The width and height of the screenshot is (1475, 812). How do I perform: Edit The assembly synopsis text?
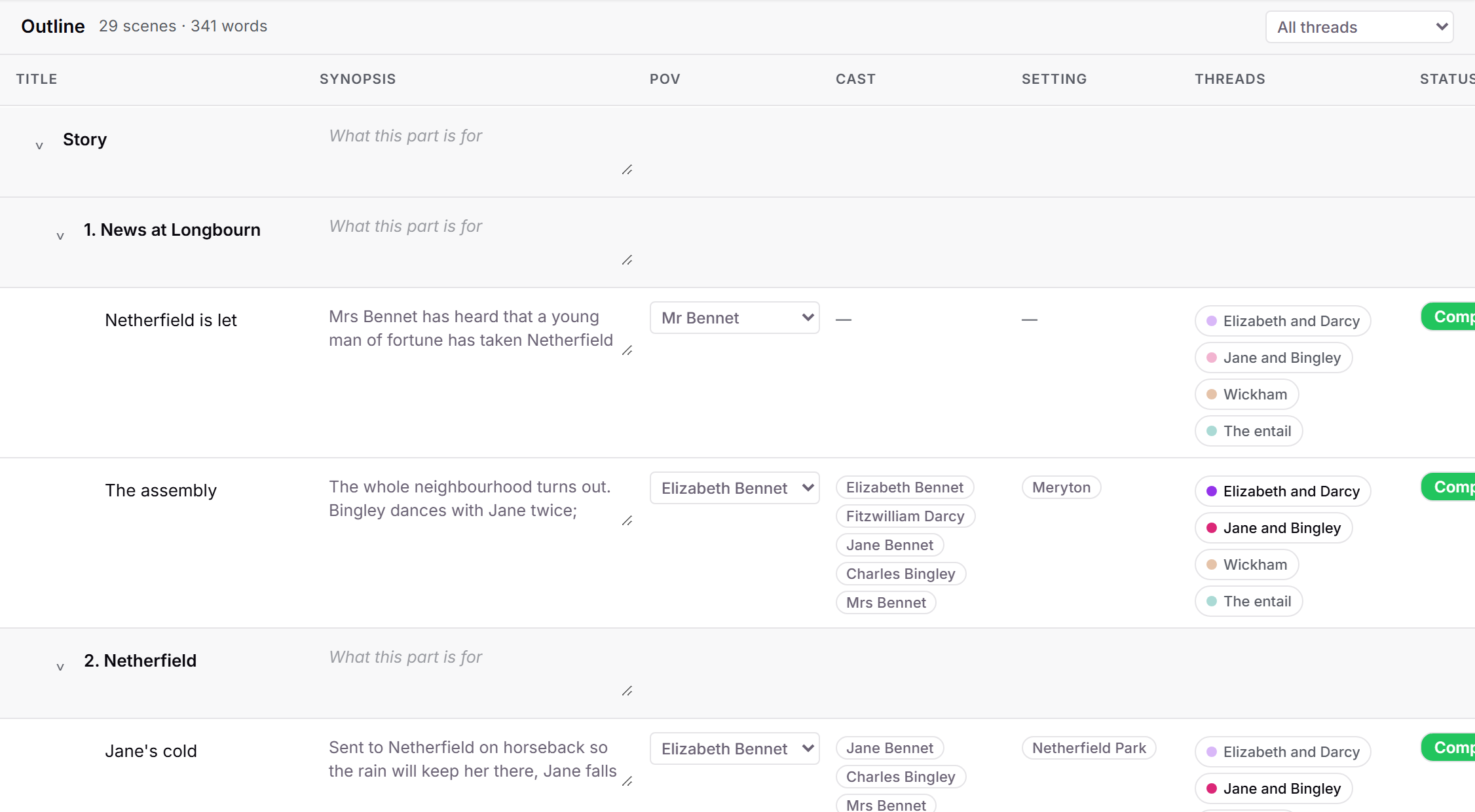[x=477, y=500]
